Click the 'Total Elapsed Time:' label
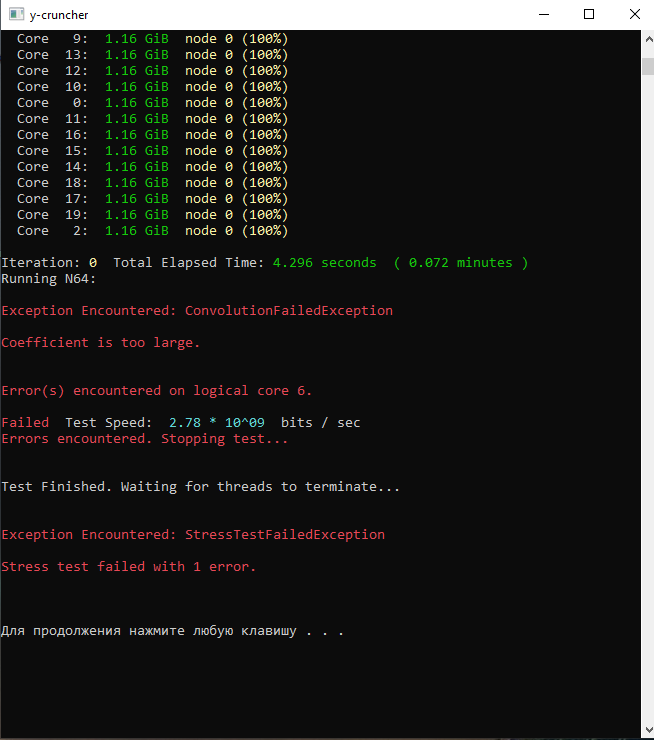The image size is (654, 740). click(189, 263)
